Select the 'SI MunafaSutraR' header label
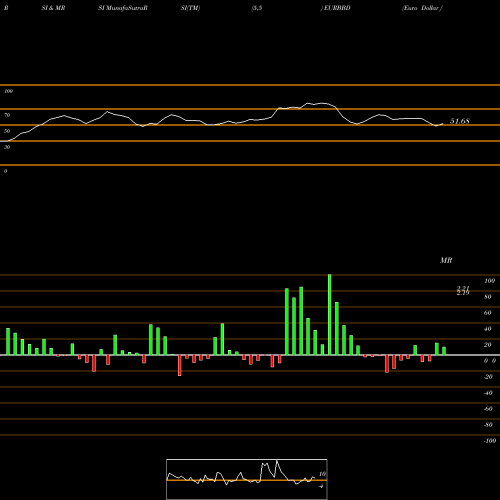This screenshot has height=500, width=500. point(123,8)
